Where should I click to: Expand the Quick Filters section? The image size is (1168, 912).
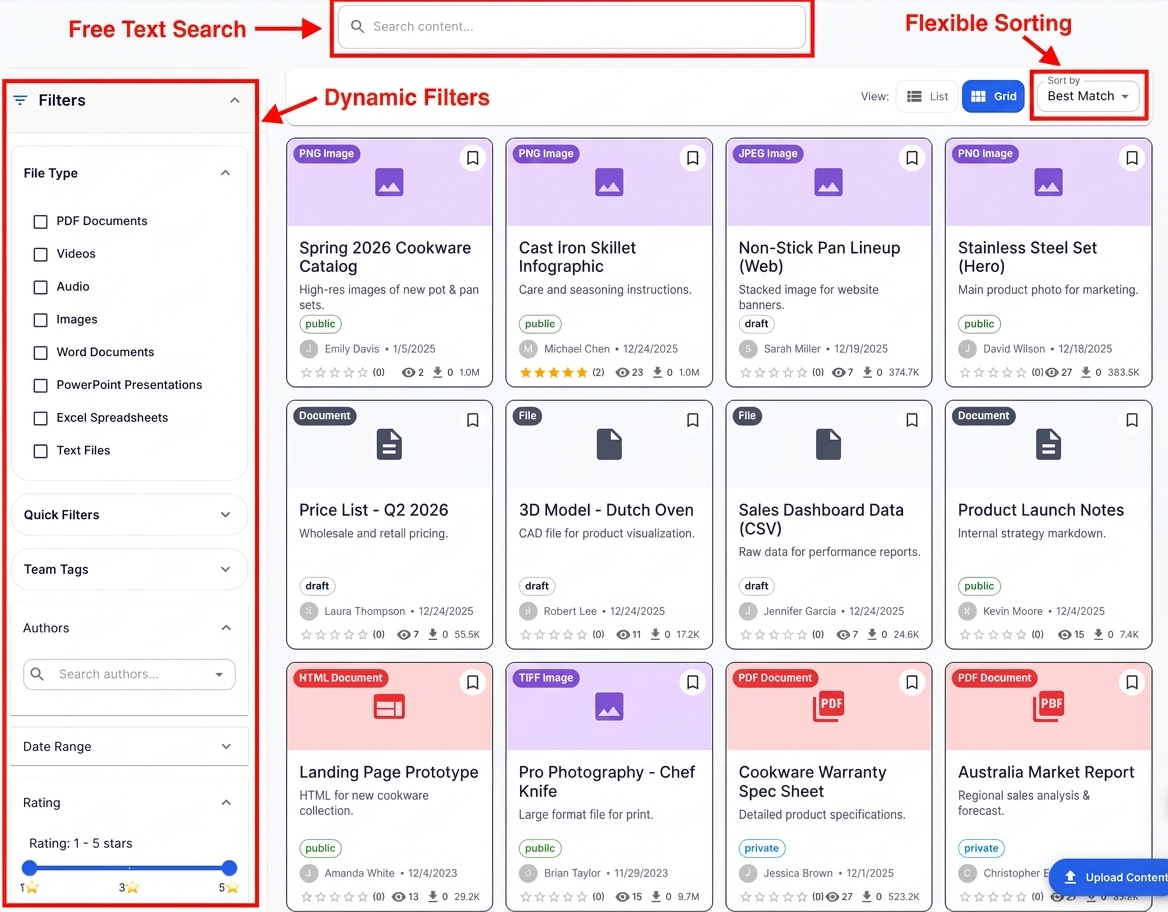pos(129,514)
